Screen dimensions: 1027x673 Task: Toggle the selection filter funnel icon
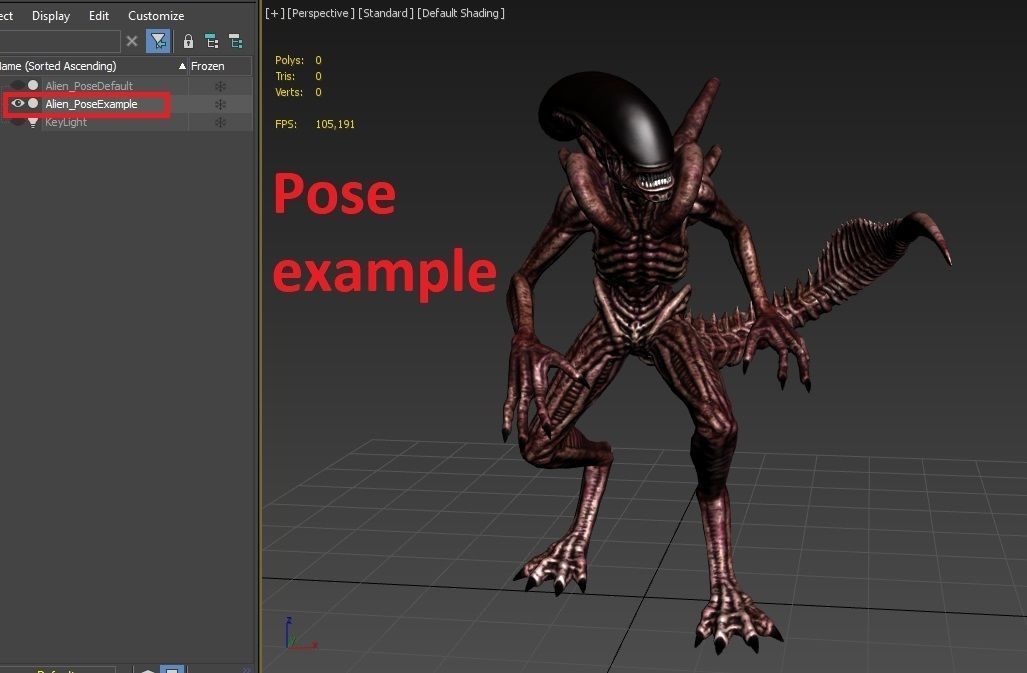(x=158, y=41)
